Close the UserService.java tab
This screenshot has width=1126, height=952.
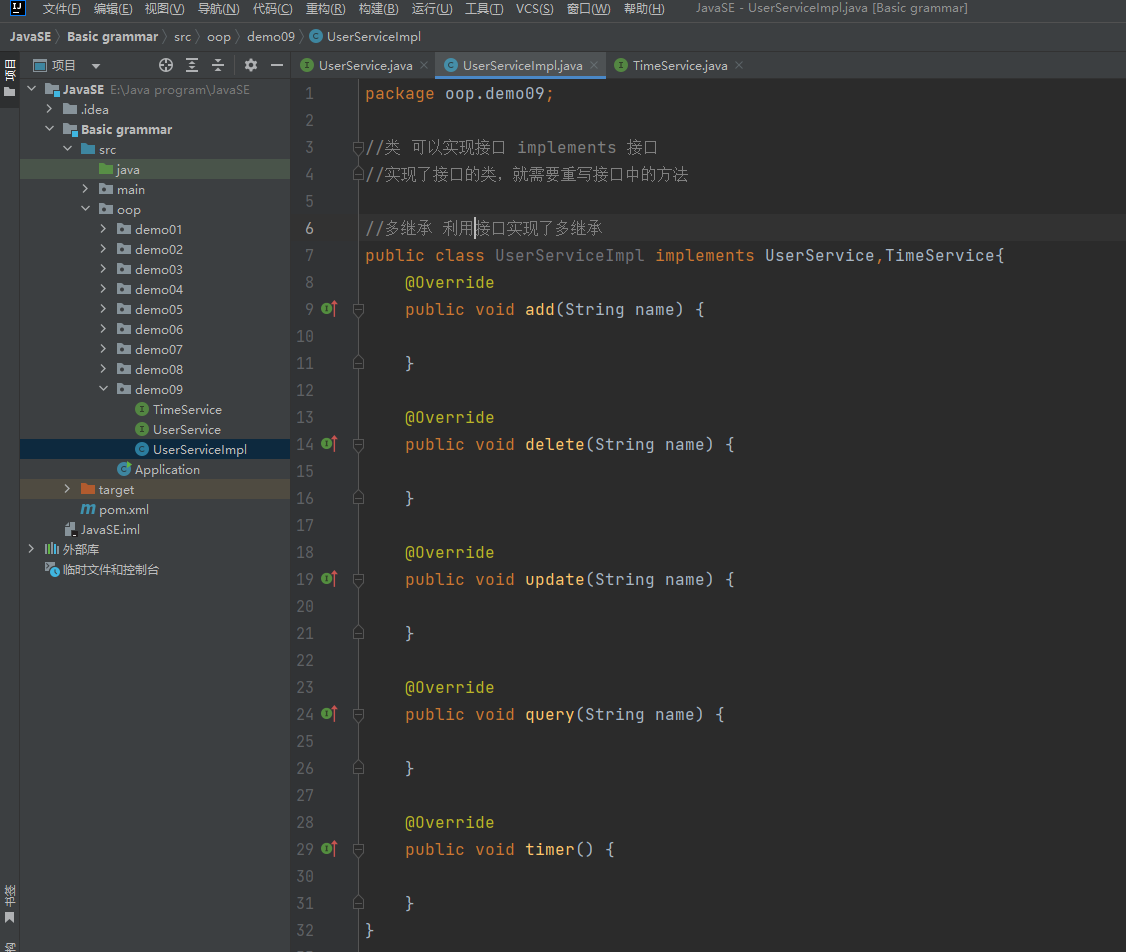tap(424, 65)
